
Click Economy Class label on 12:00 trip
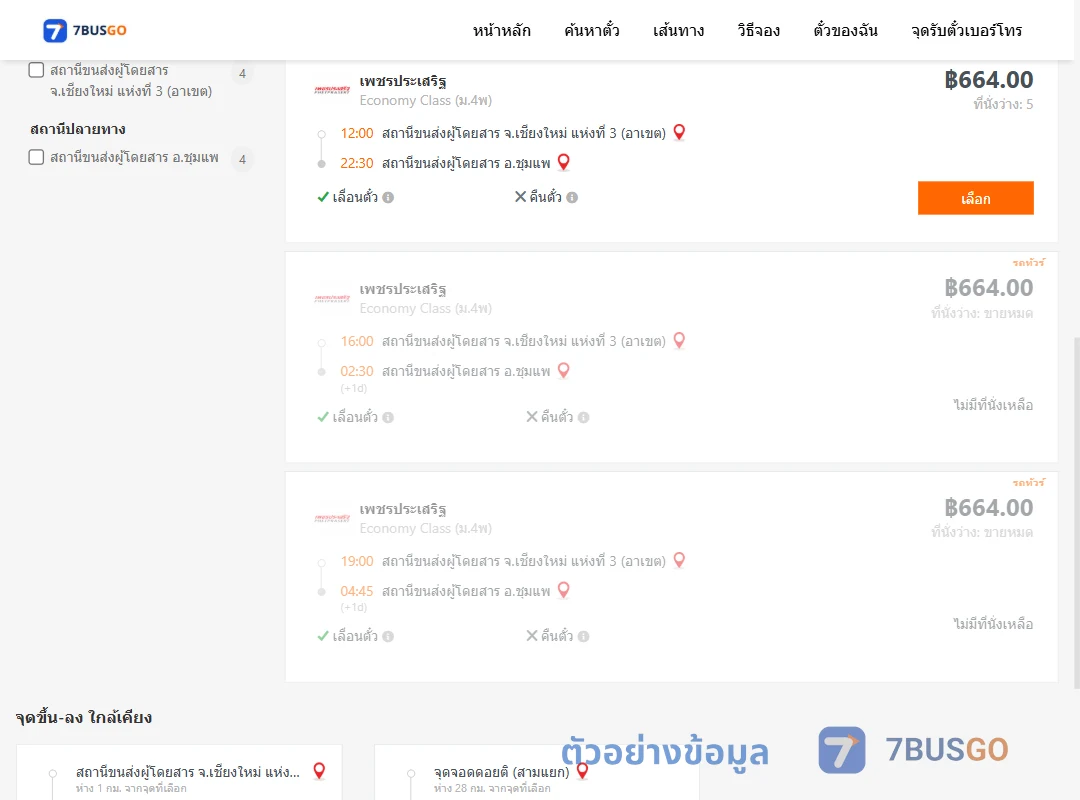point(426,101)
